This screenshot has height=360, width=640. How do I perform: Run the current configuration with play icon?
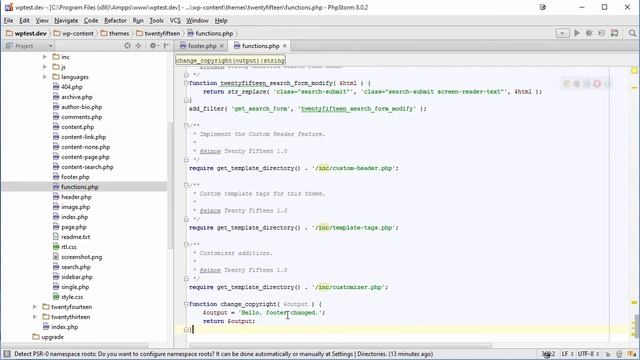tap(577, 33)
